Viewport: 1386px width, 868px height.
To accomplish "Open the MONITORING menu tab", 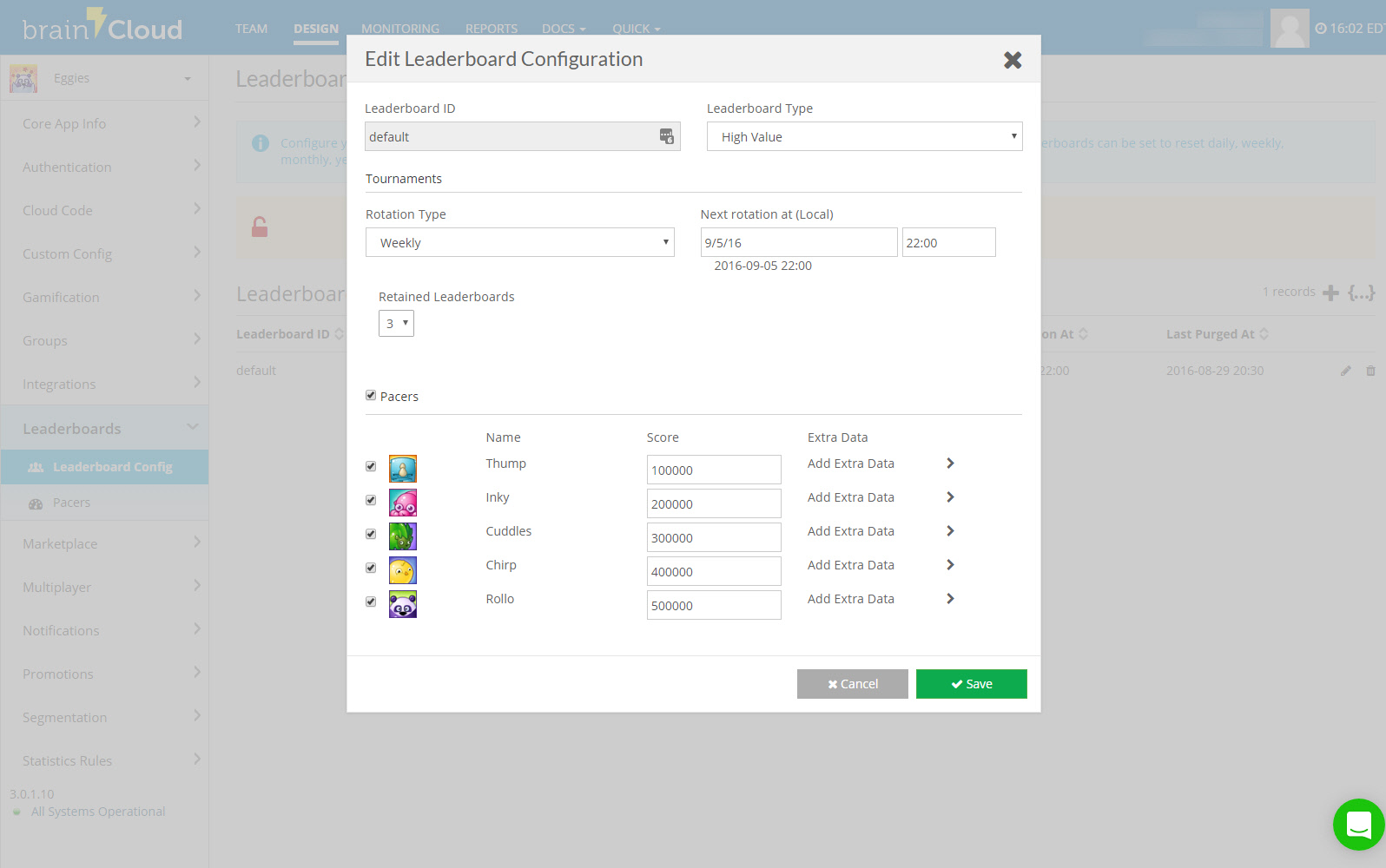I will point(399,29).
